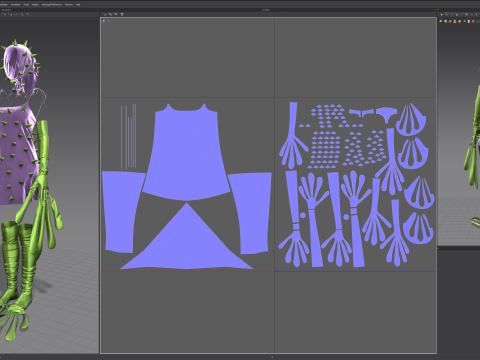Viewport: 480px width, 360px height.
Task: Click the trash-like fourth UV editor toolbar icon
Action: (x=122, y=14)
